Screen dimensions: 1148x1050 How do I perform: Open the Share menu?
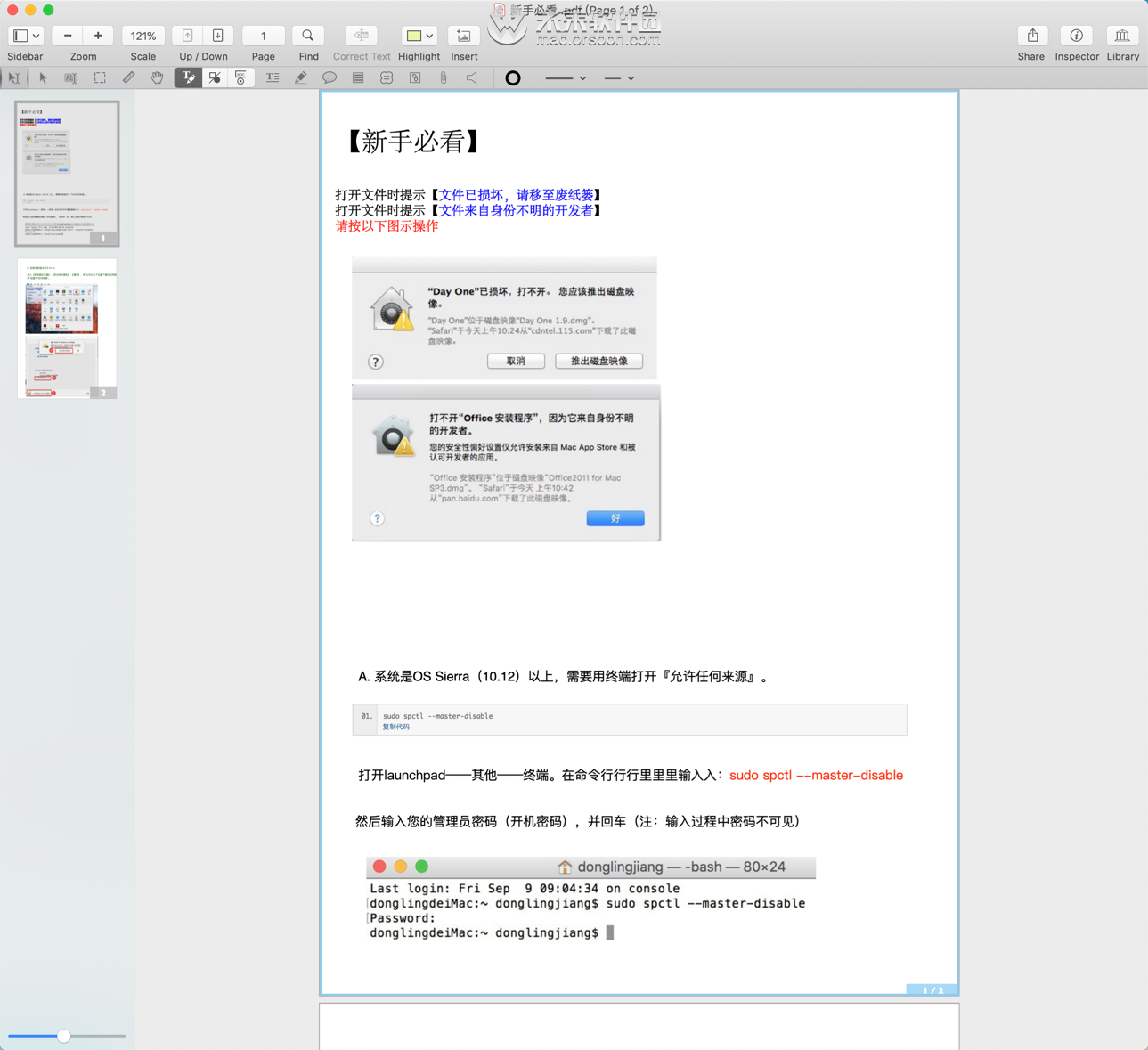coord(1032,36)
